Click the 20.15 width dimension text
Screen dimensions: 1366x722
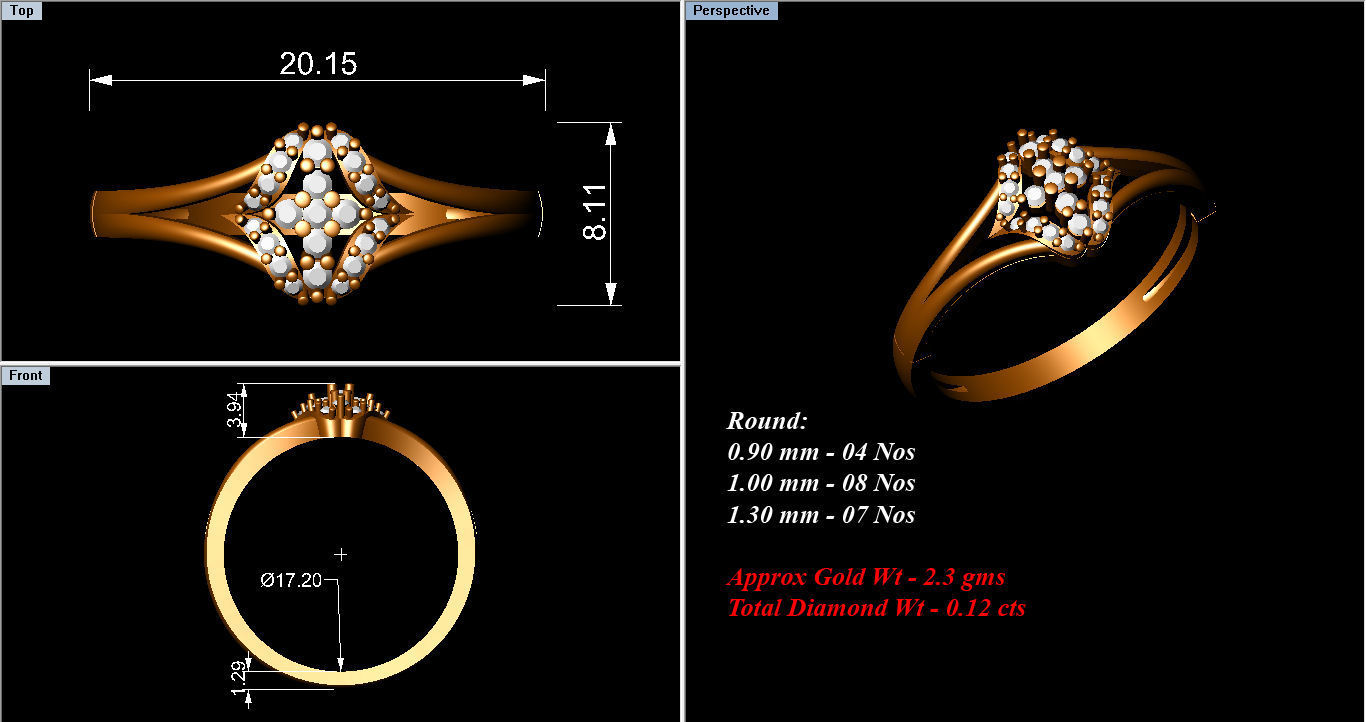click(x=318, y=64)
